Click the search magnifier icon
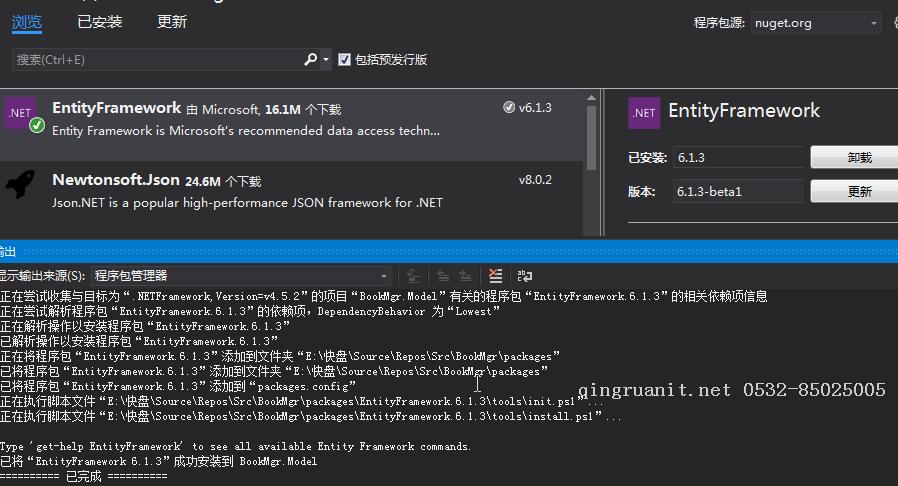The width and height of the screenshot is (898, 486). pyautogui.click(x=311, y=60)
